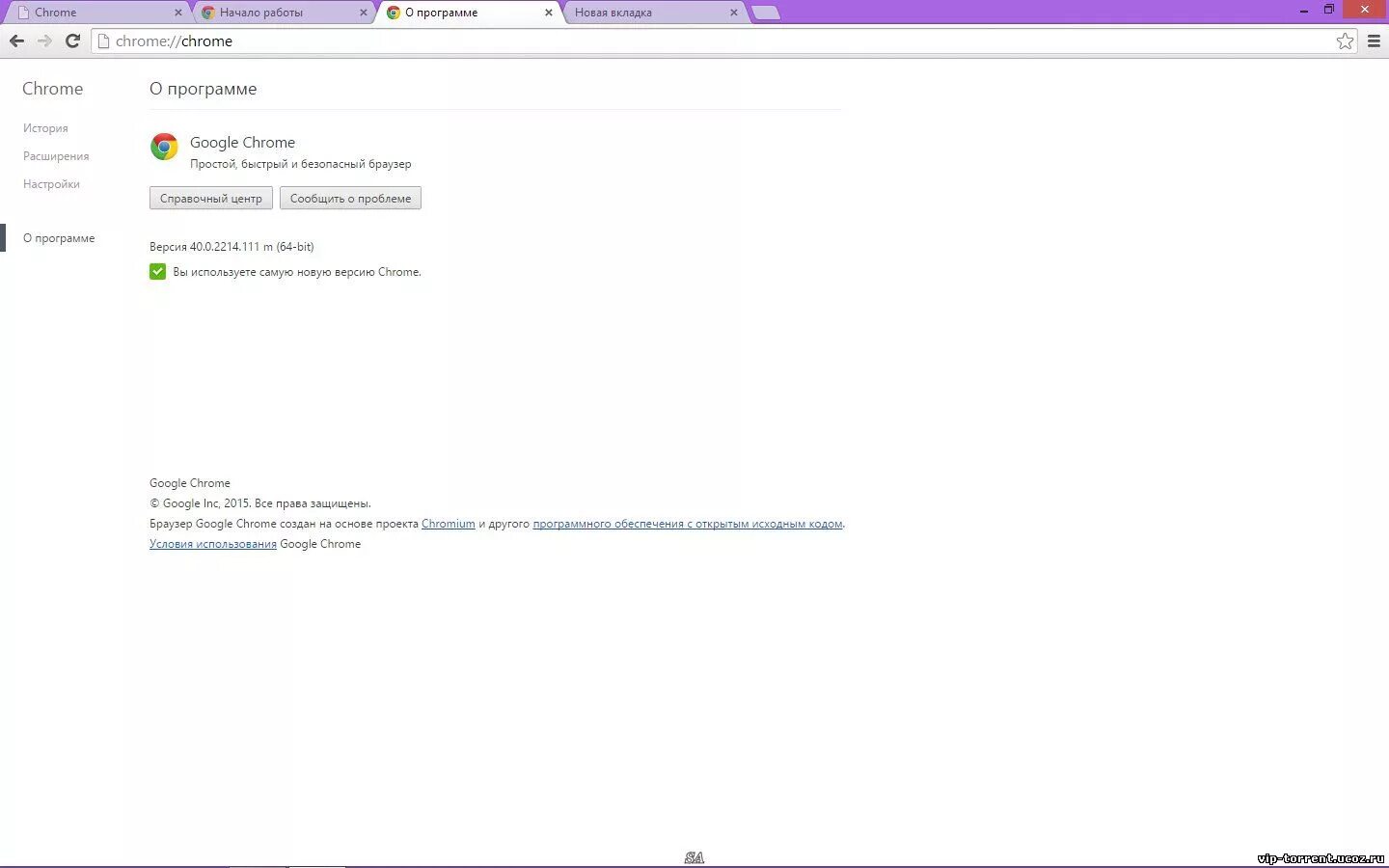1389x868 pixels.
Task: Select 'О программе' in the sidebar
Action: coord(59,238)
